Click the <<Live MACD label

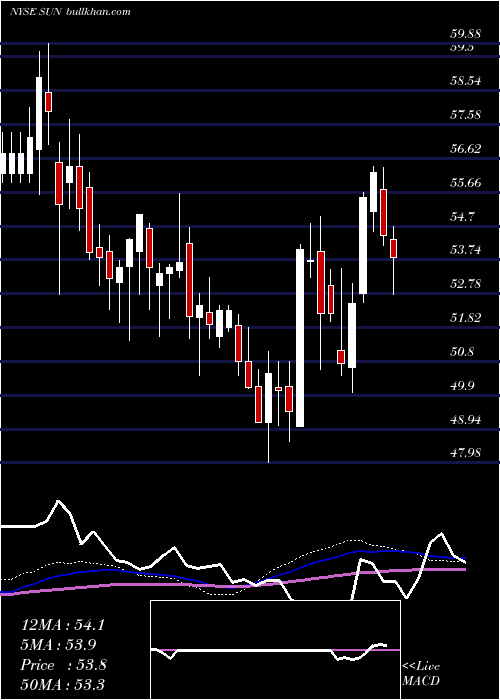pos(421,673)
